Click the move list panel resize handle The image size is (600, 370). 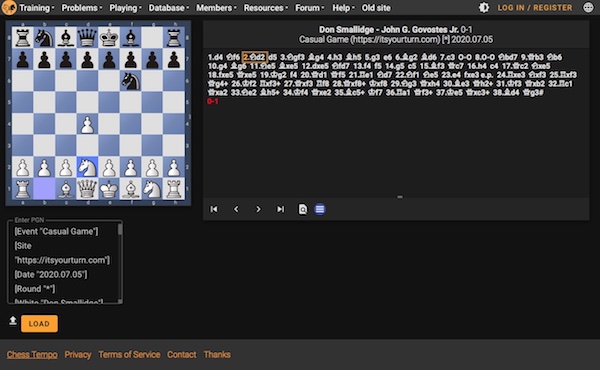(x=400, y=197)
